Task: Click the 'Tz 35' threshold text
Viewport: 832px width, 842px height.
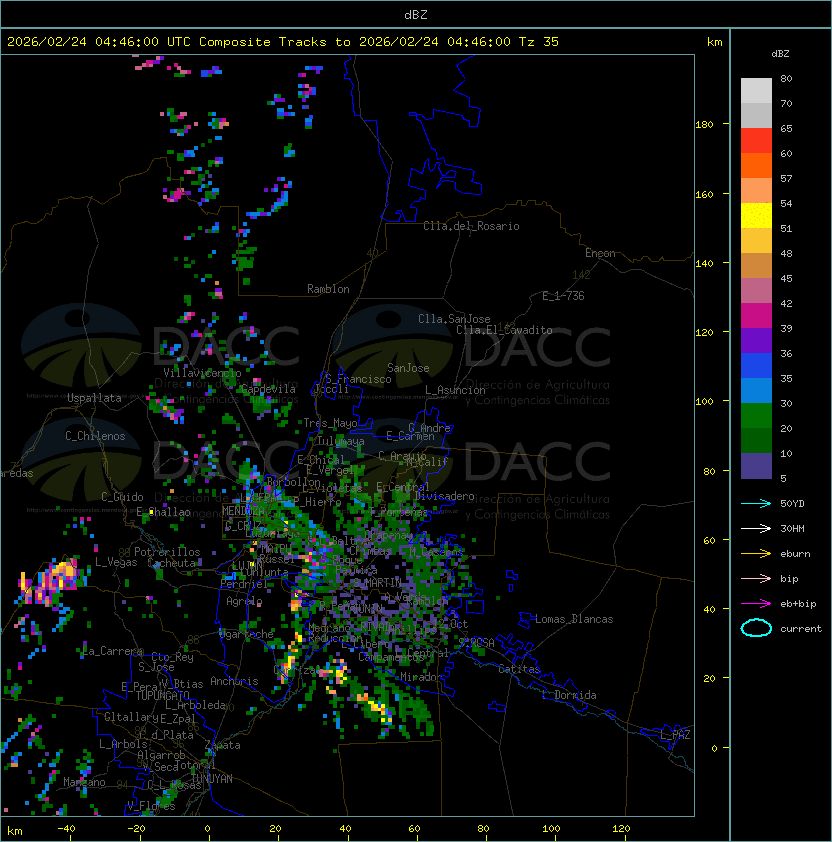Action: tap(539, 42)
